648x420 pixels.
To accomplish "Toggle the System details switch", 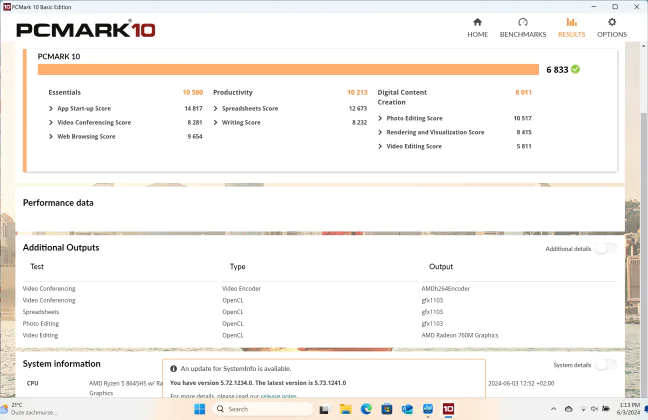I will 606,365.
